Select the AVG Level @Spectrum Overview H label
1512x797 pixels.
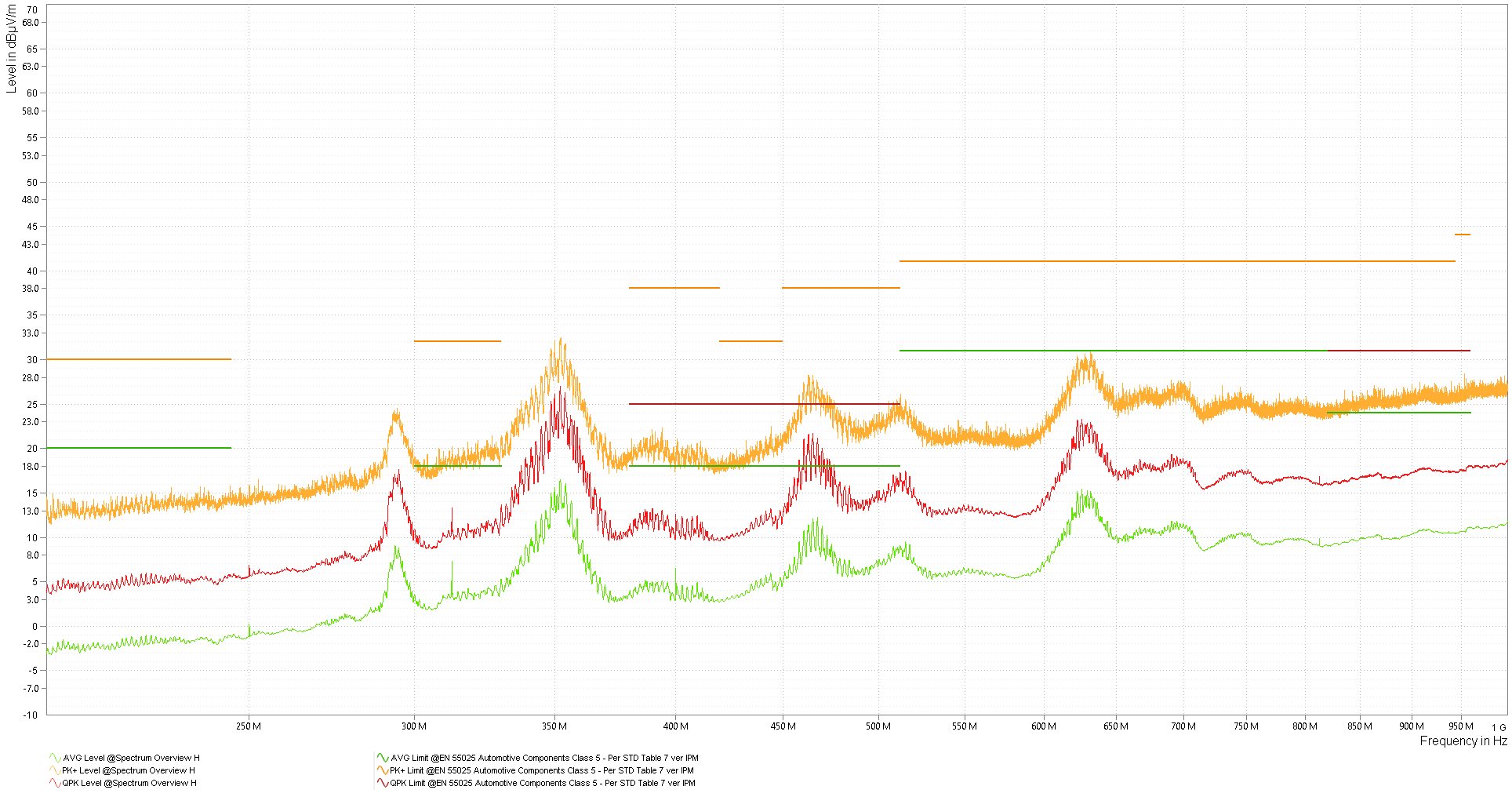(x=131, y=758)
